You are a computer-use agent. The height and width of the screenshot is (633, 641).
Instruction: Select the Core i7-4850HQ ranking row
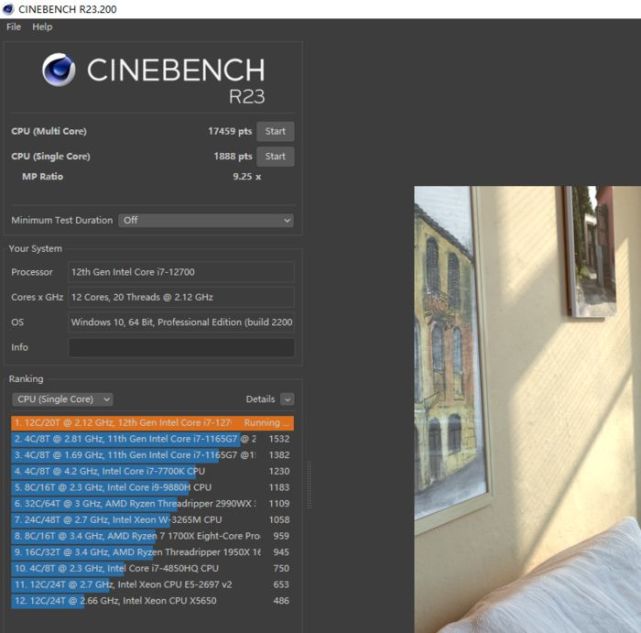pyautogui.click(x=152, y=568)
